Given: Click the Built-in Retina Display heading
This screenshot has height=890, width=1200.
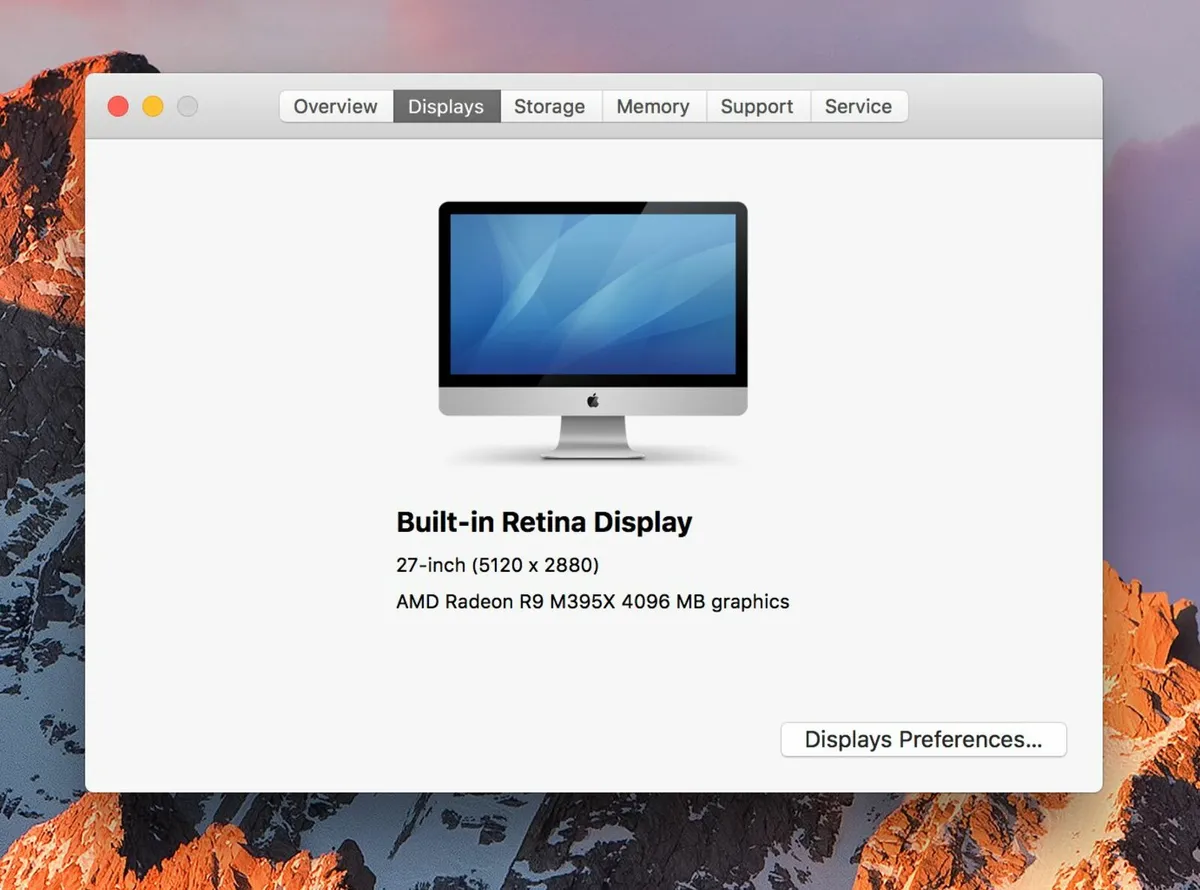Looking at the screenshot, I should 544,522.
